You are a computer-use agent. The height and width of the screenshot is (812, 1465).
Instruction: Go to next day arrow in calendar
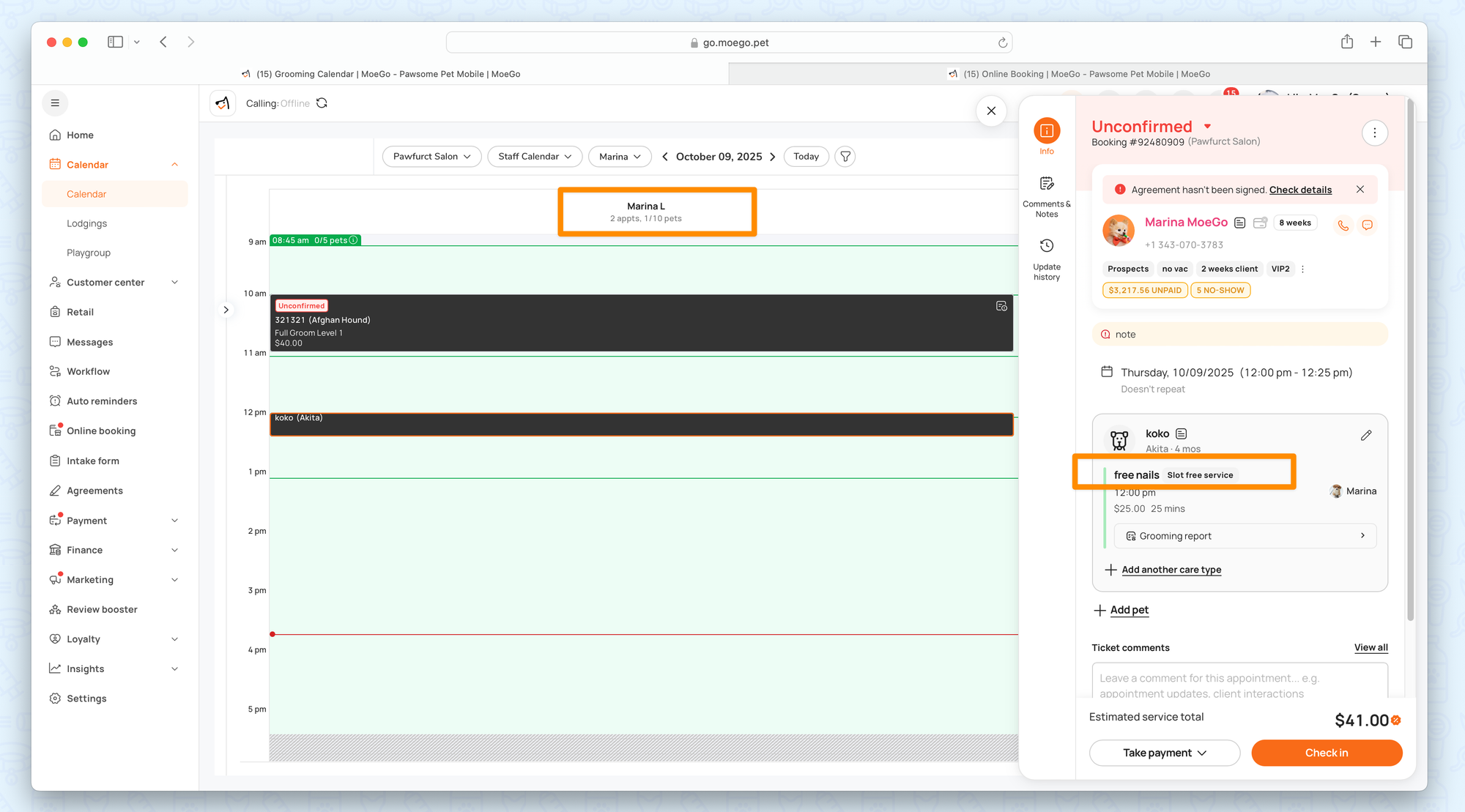click(x=773, y=157)
